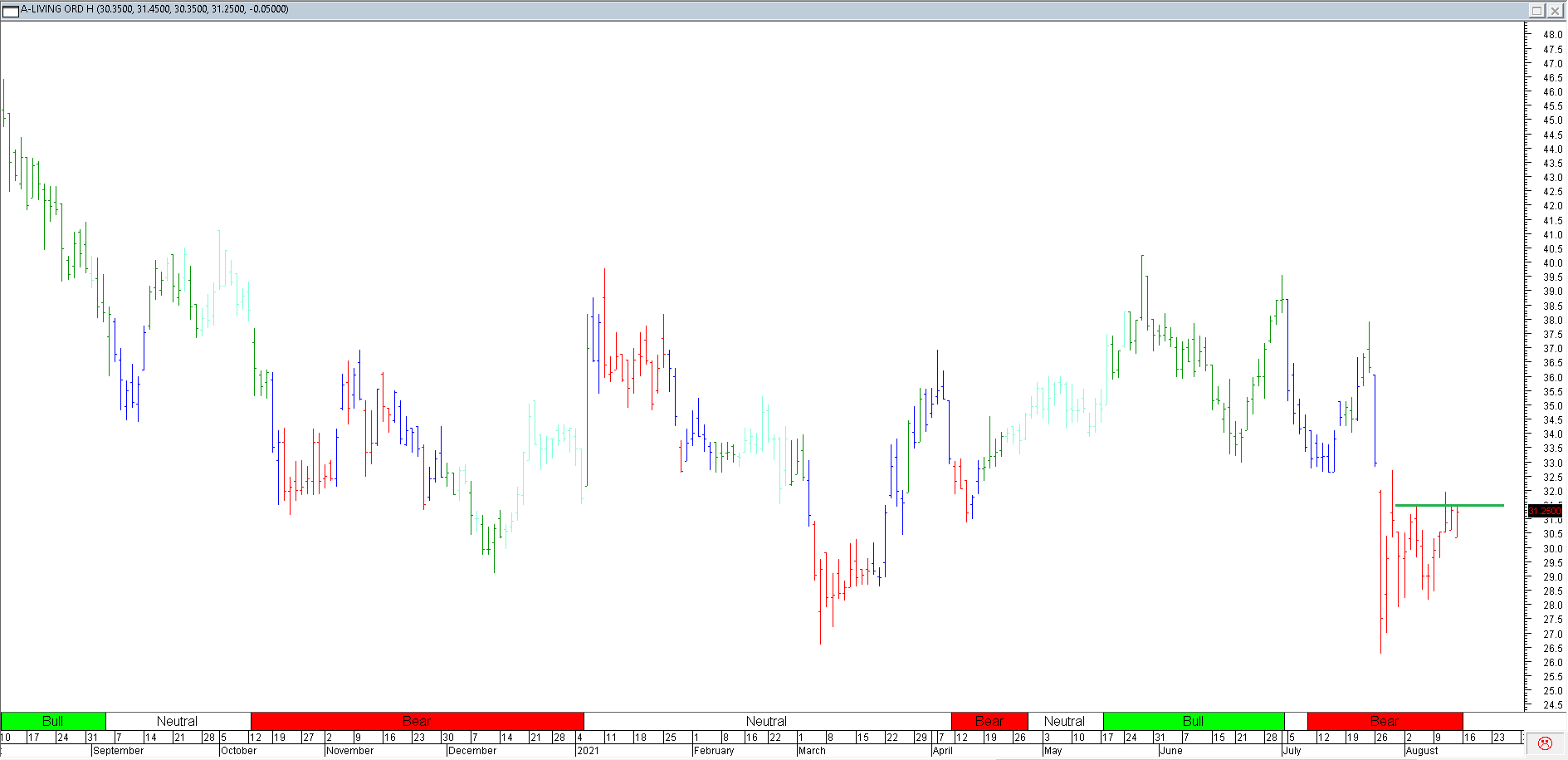Click the current price tag 31.2500
The width and height of the screenshot is (1568, 760).
pos(1545,511)
